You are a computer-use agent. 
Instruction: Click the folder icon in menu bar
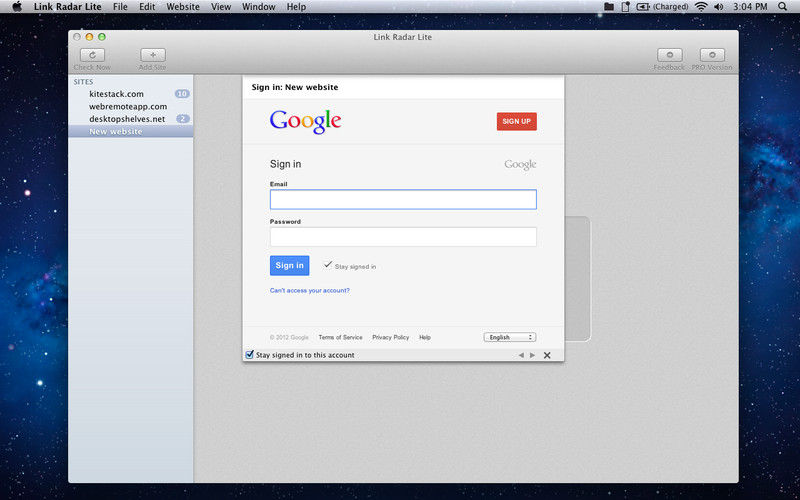click(609, 7)
